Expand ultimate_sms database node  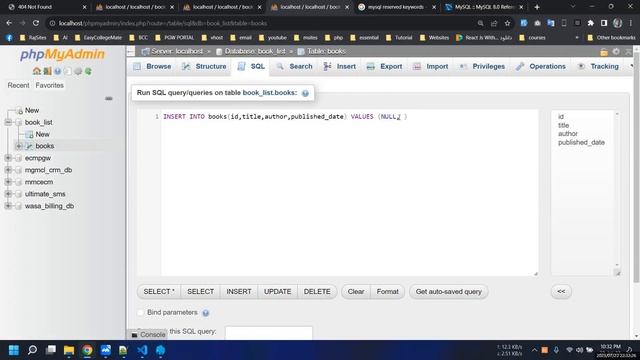point(8,194)
